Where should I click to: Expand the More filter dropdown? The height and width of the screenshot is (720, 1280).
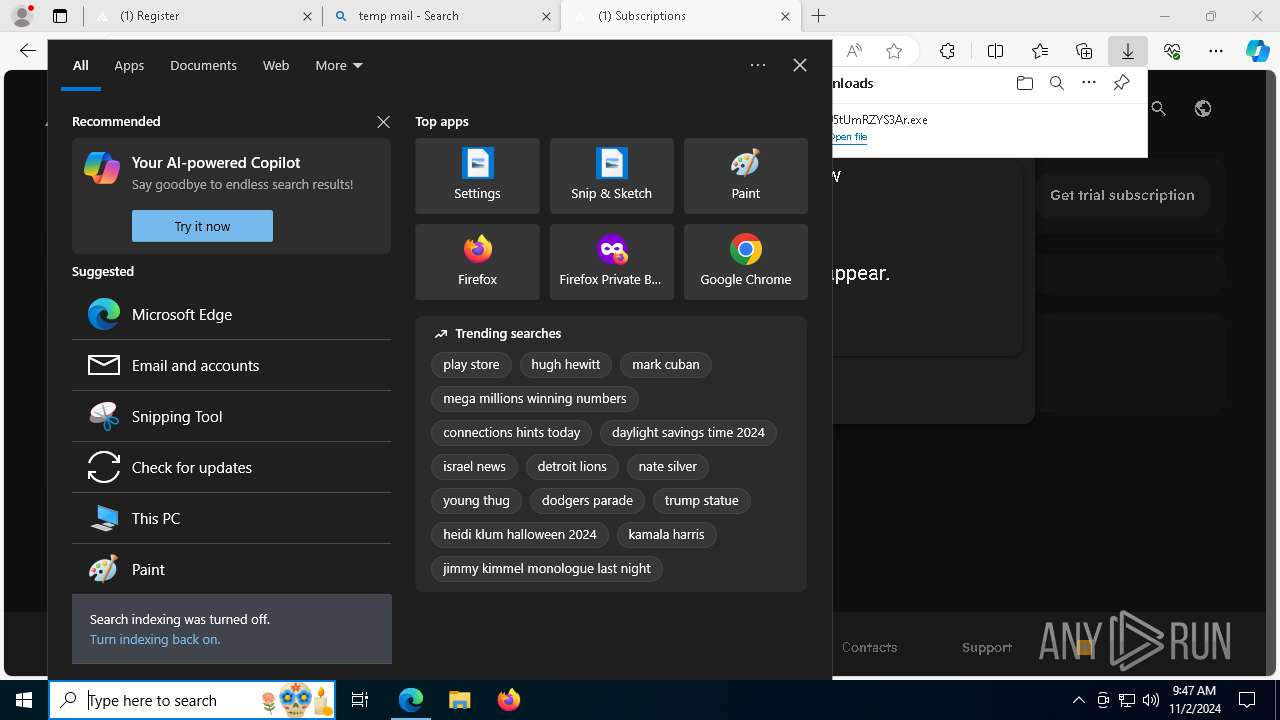[x=339, y=65]
